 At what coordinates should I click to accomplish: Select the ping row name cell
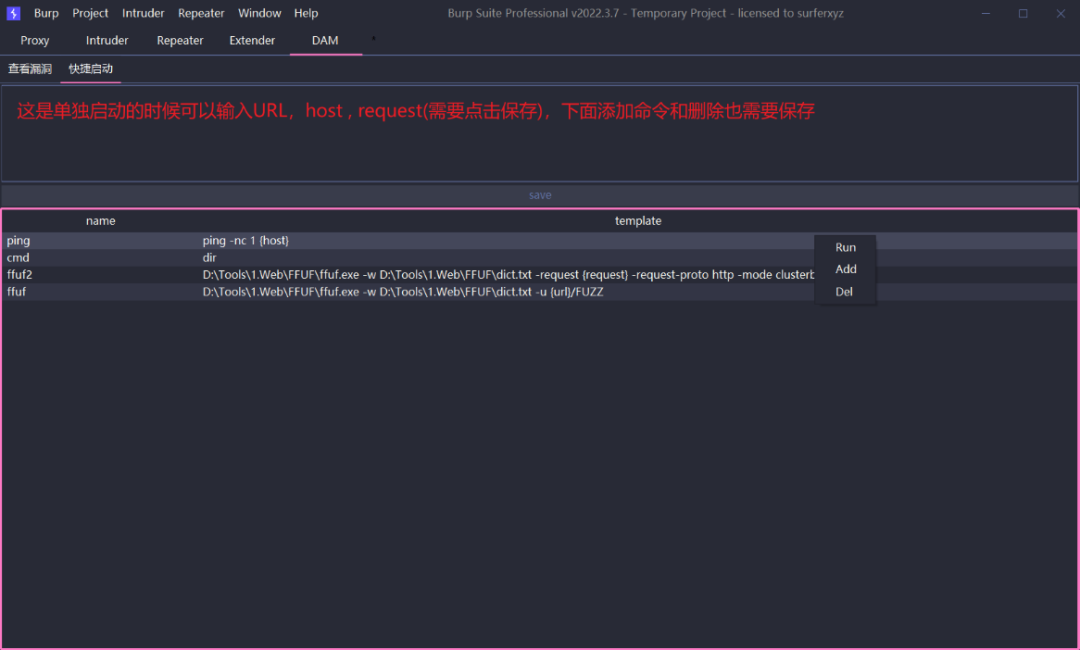point(101,240)
